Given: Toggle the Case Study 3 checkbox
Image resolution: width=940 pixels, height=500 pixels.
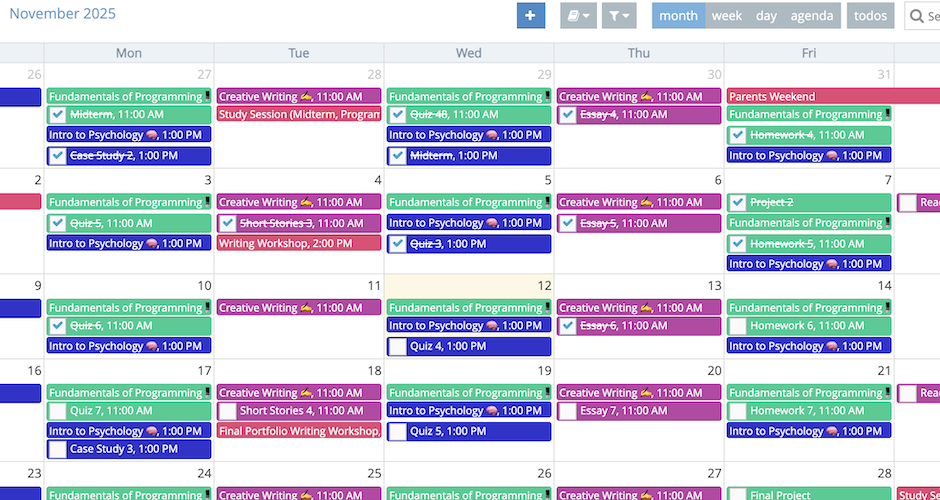Looking at the screenshot, I should (x=57, y=450).
